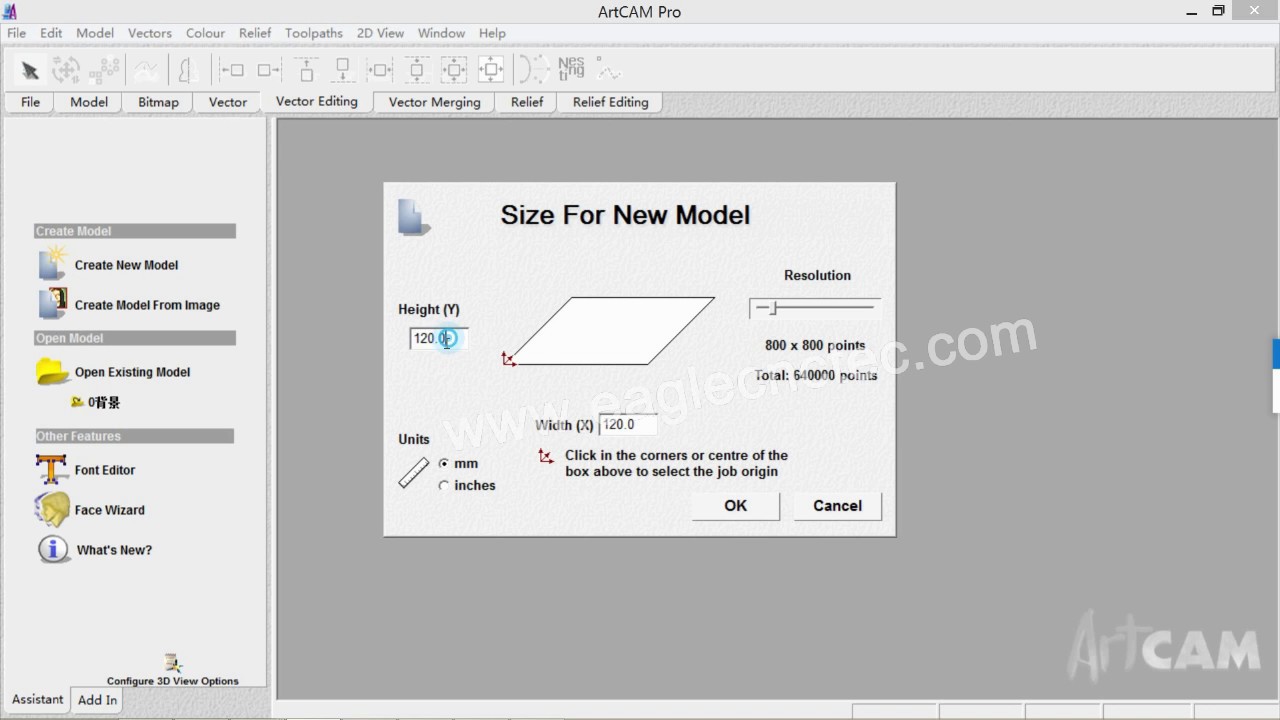The width and height of the screenshot is (1280, 720).
Task: Open the File menu
Action: pos(17,33)
